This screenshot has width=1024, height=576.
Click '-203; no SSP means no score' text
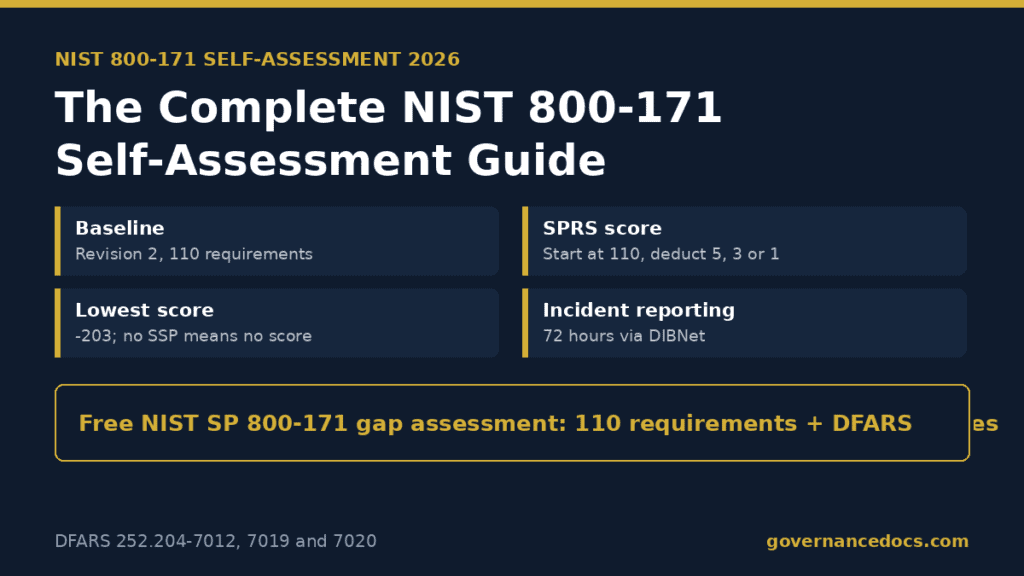click(x=193, y=336)
